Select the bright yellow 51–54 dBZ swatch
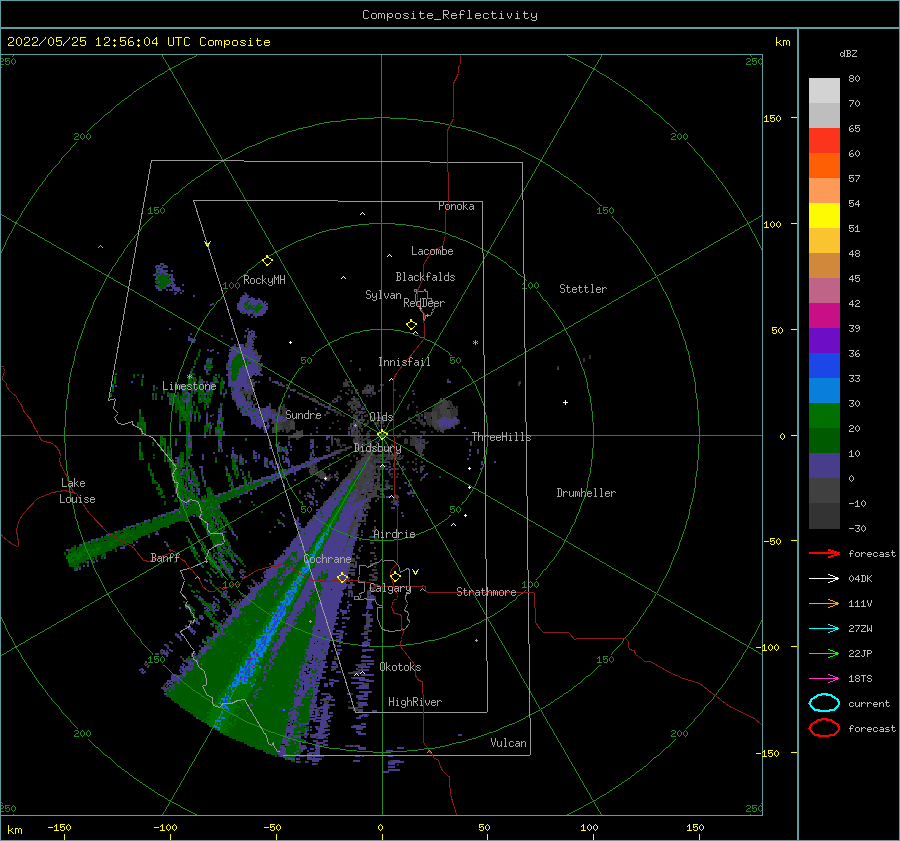This screenshot has height=841, width=900. [824, 216]
